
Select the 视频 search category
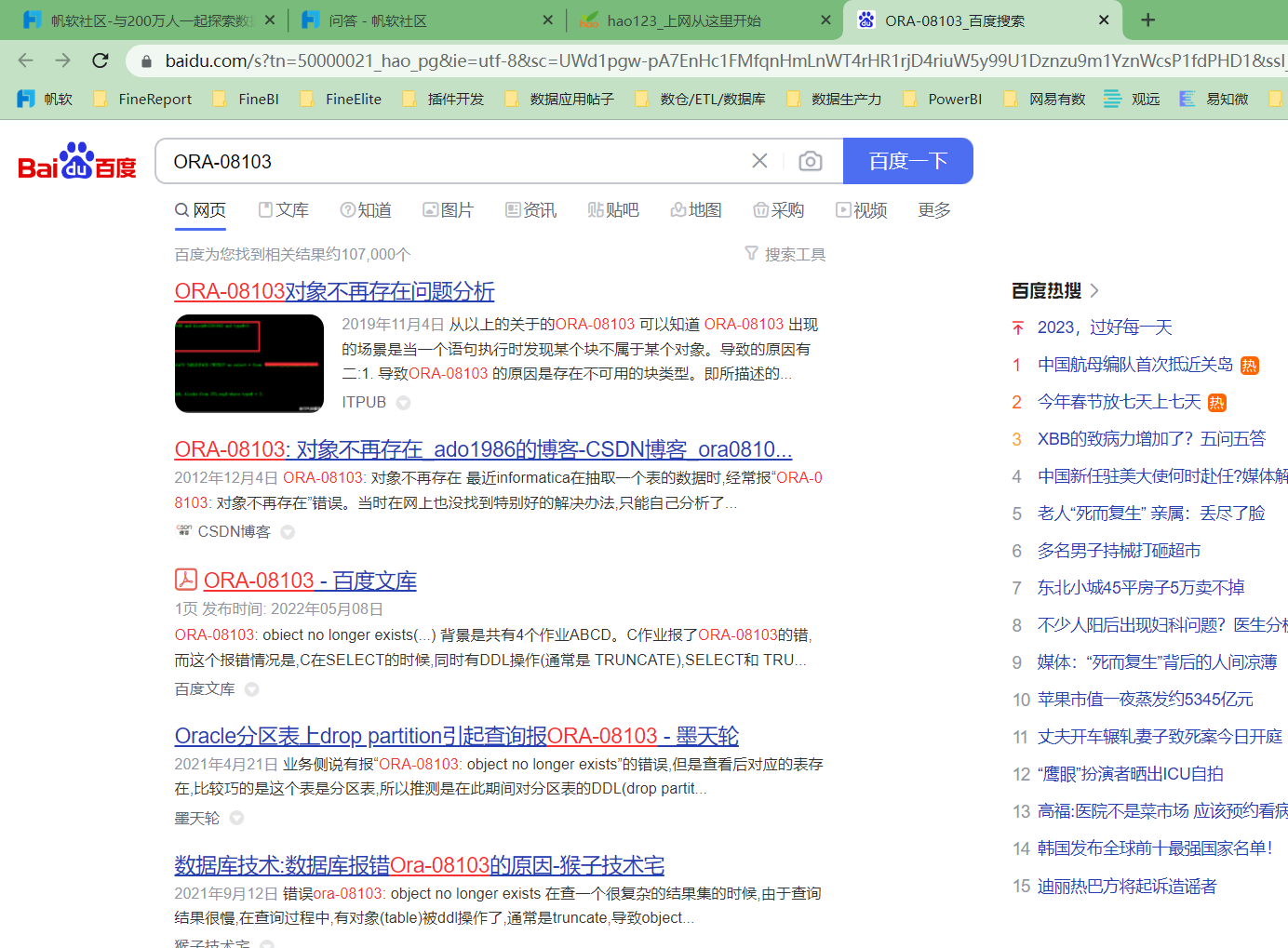pyautogui.click(x=861, y=210)
